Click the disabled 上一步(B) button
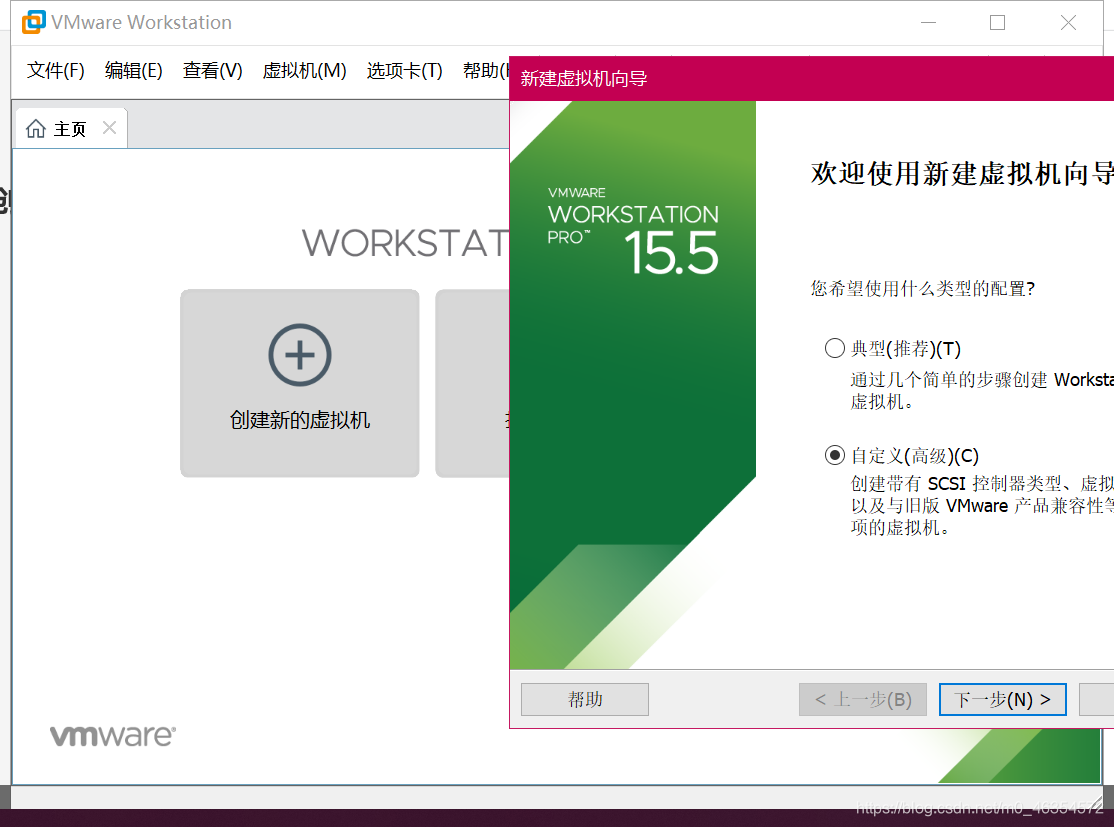1114x827 pixels. click(x=862, y=700)
